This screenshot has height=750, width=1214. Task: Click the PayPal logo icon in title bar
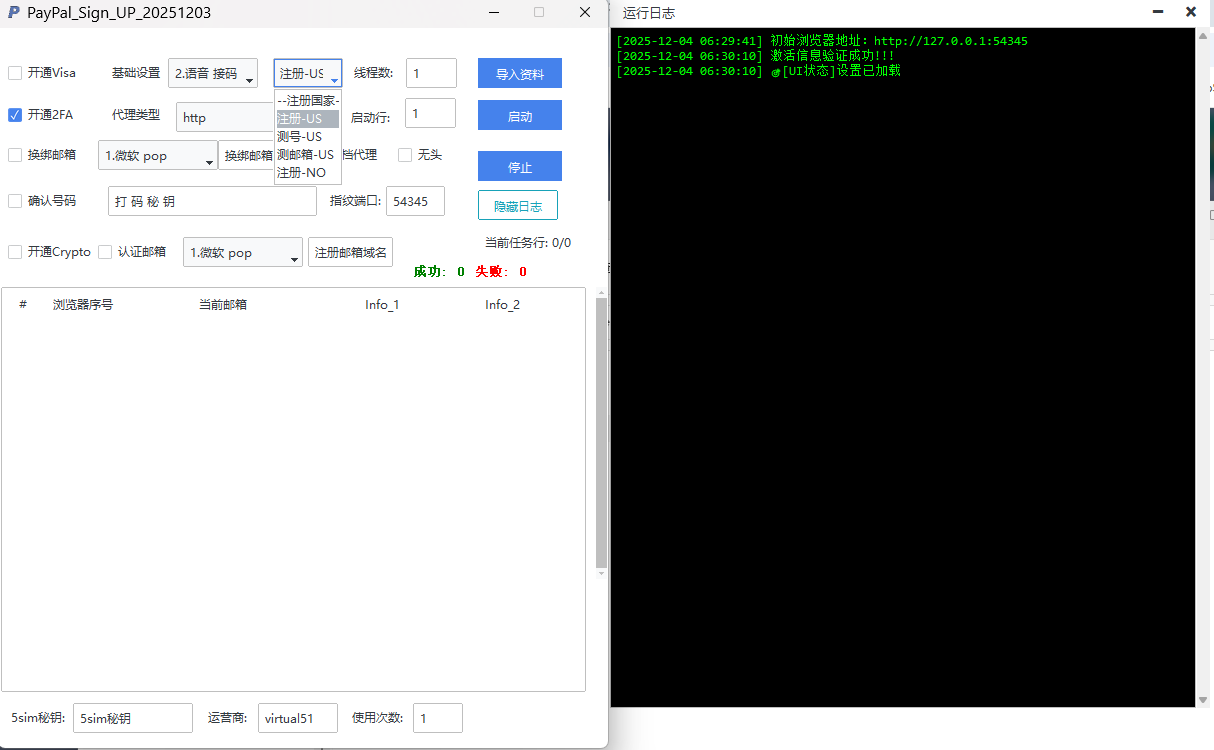point(13,13)
